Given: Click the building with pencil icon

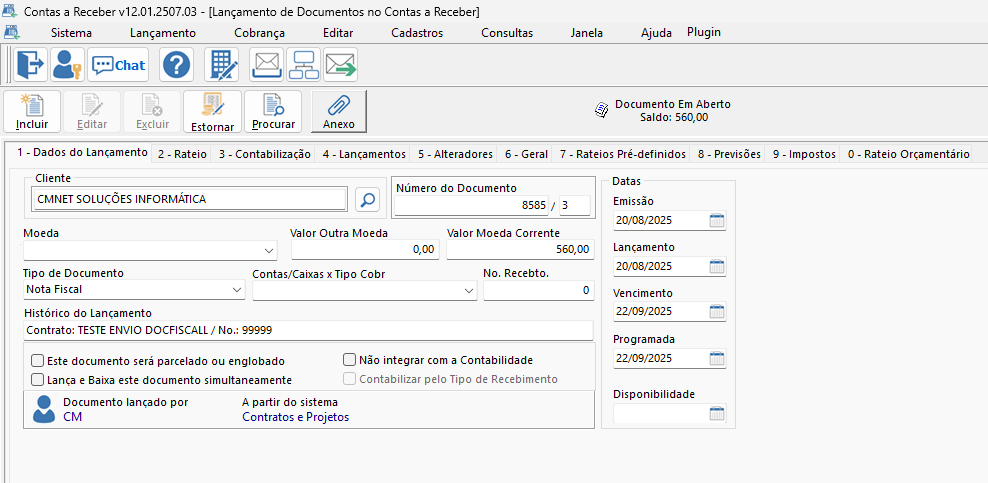Looking at the screenshot, I should click(221, 66).
